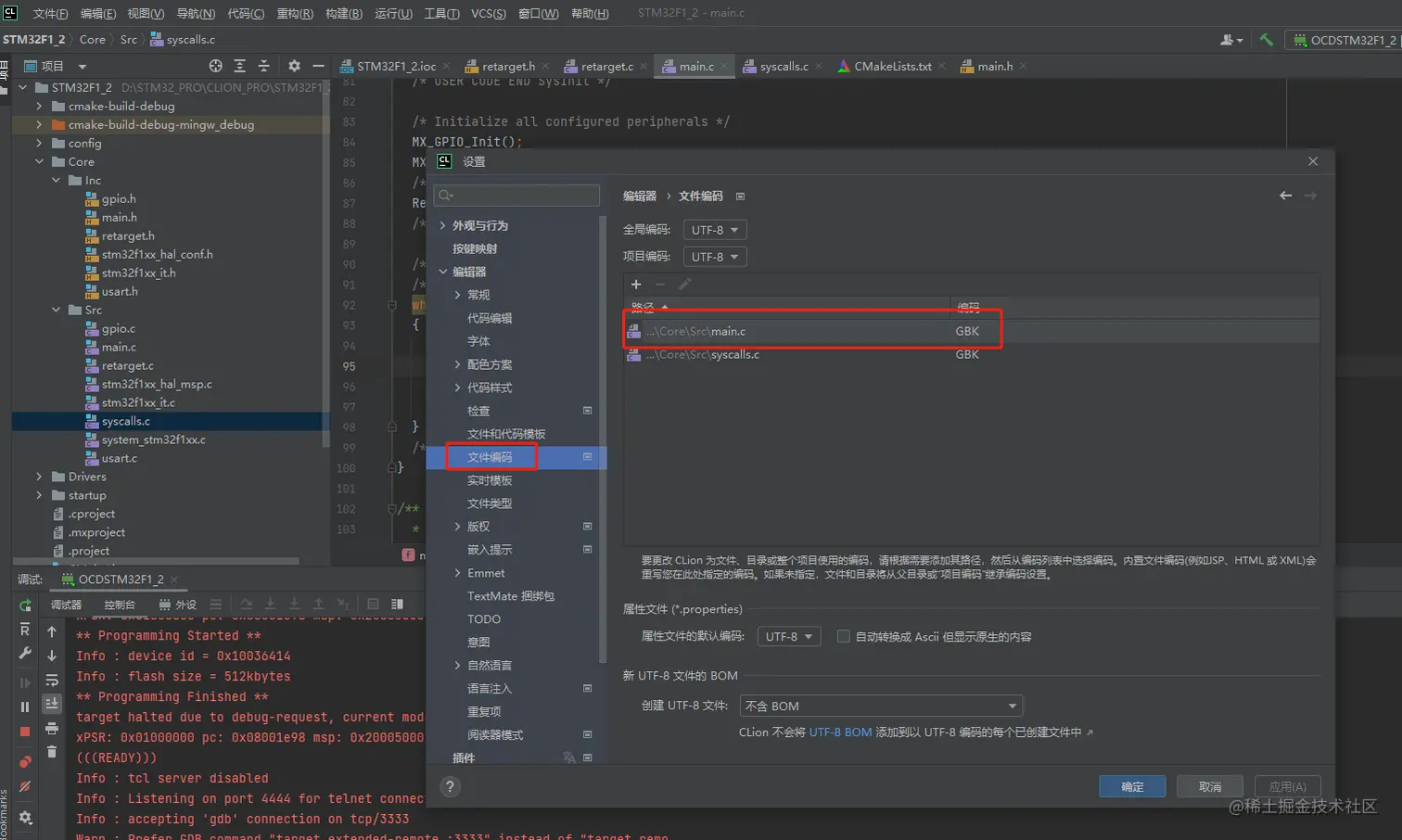Screen dimensions: 1402x840
Task: Select 按键映射 in the settings tree
Action: [475, 248]
